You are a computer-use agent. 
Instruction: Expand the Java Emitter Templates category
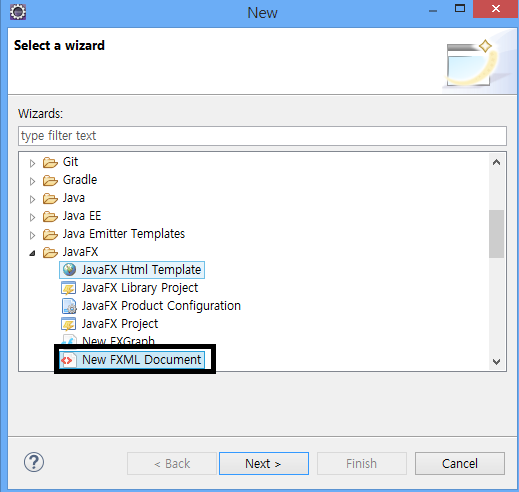[32, 235]
